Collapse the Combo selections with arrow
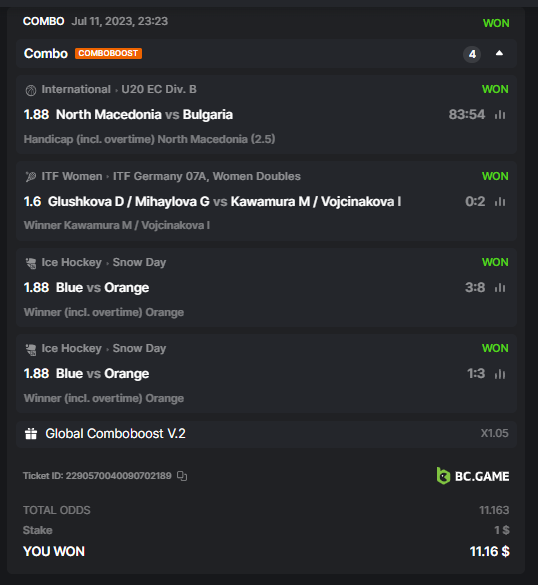This screenshot has width=538, height=585. 499,53
